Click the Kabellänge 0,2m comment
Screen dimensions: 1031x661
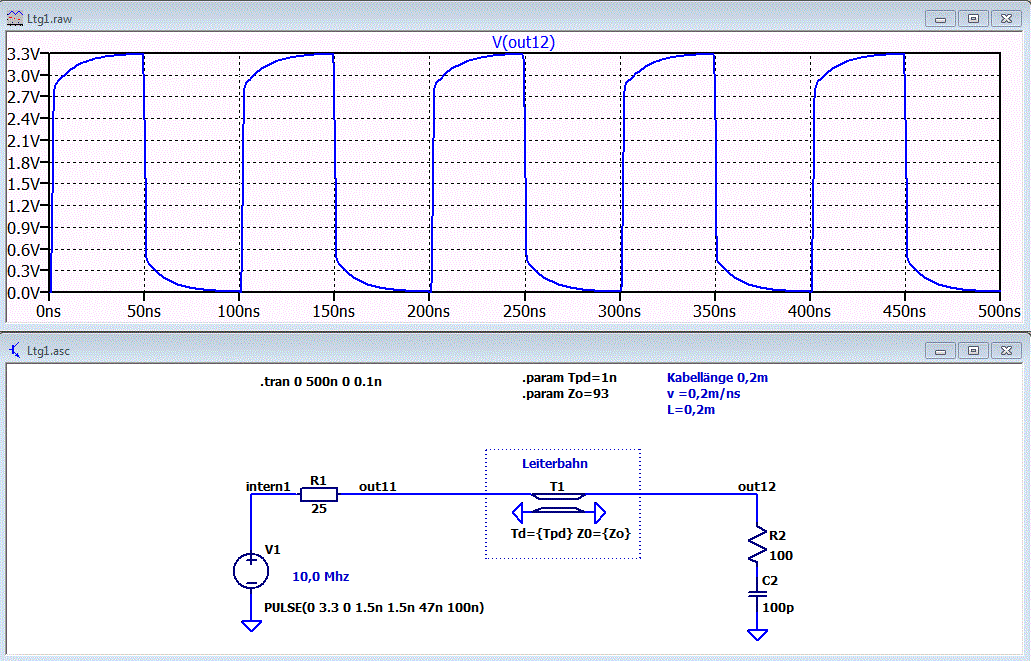tap(717, 378)
